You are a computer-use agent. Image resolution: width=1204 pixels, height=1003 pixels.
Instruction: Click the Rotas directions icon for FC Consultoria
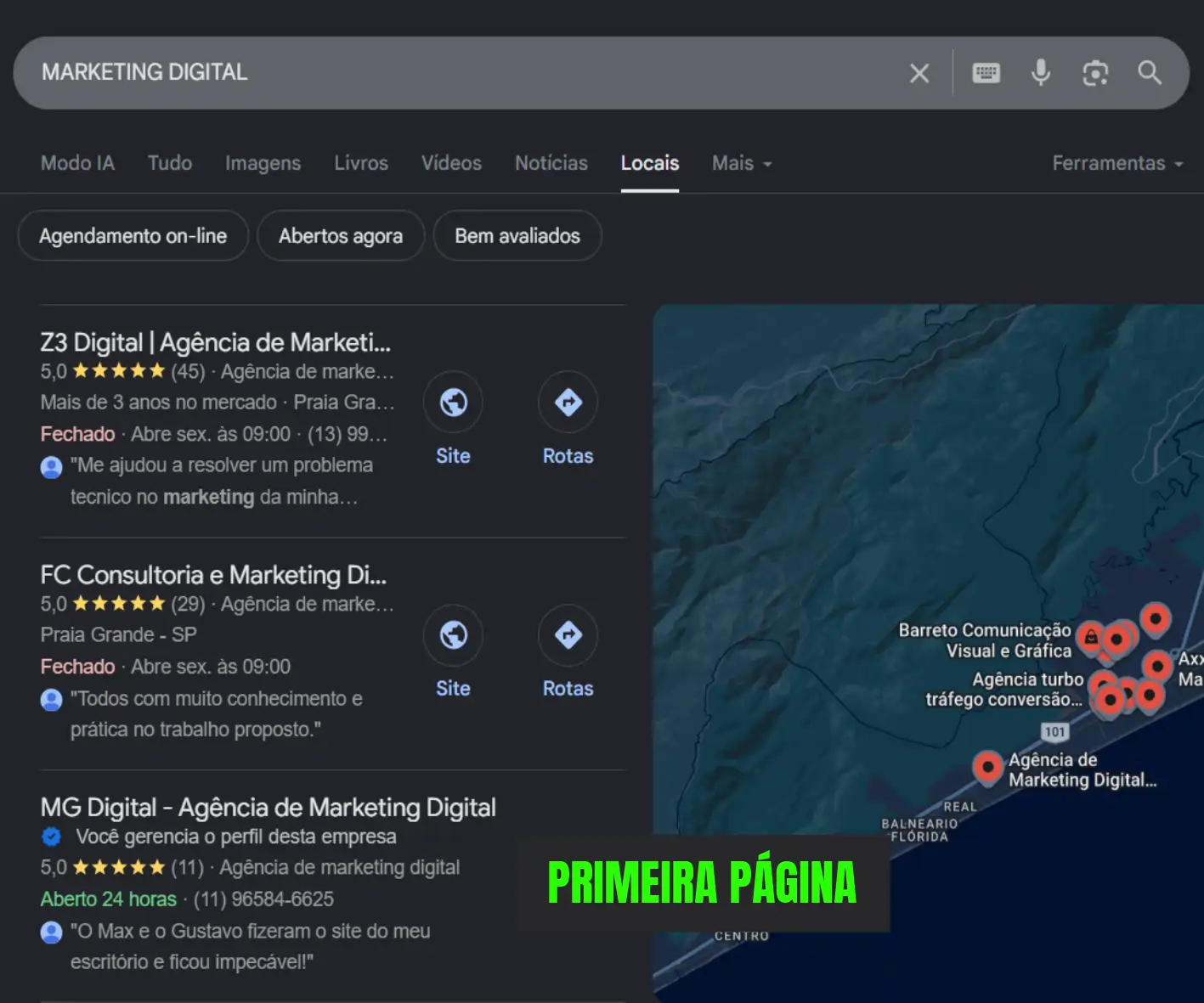coord(568,634)
